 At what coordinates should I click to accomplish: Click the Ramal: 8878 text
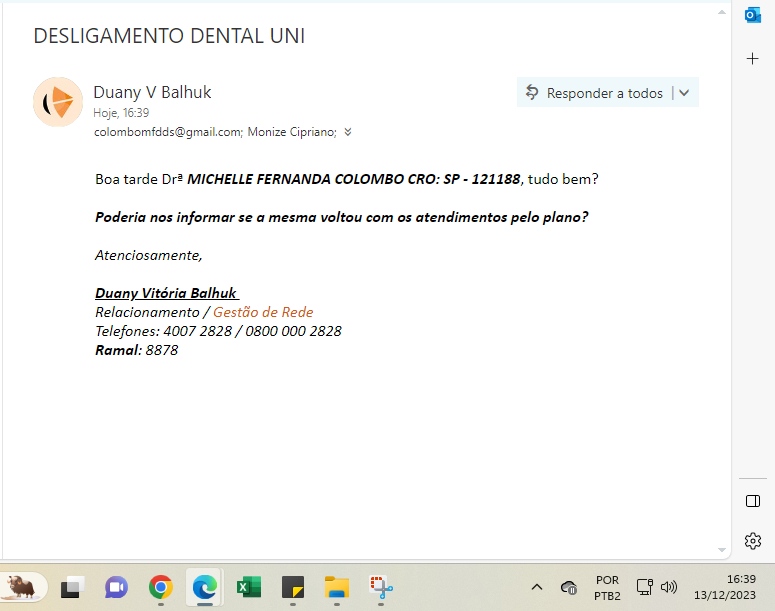coord(136,350)
